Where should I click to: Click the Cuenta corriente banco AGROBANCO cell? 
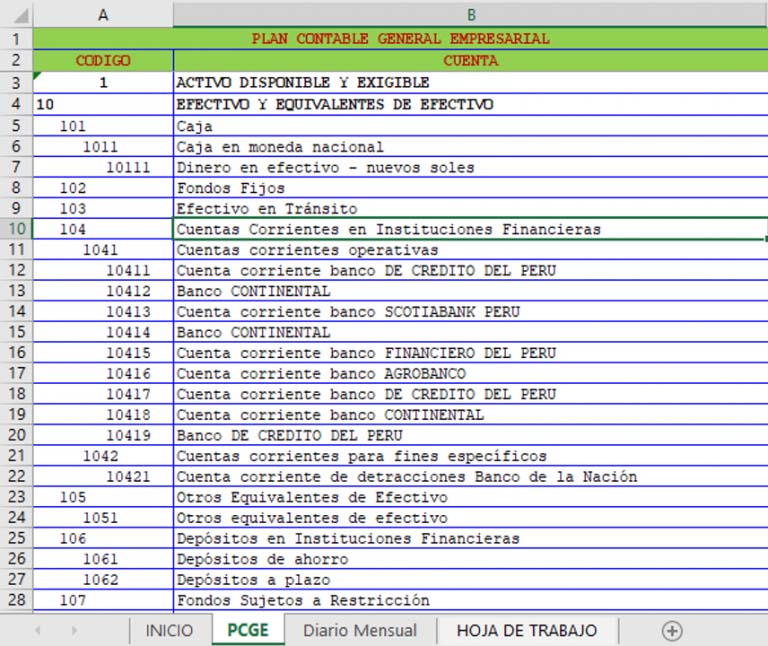(320, 374)
